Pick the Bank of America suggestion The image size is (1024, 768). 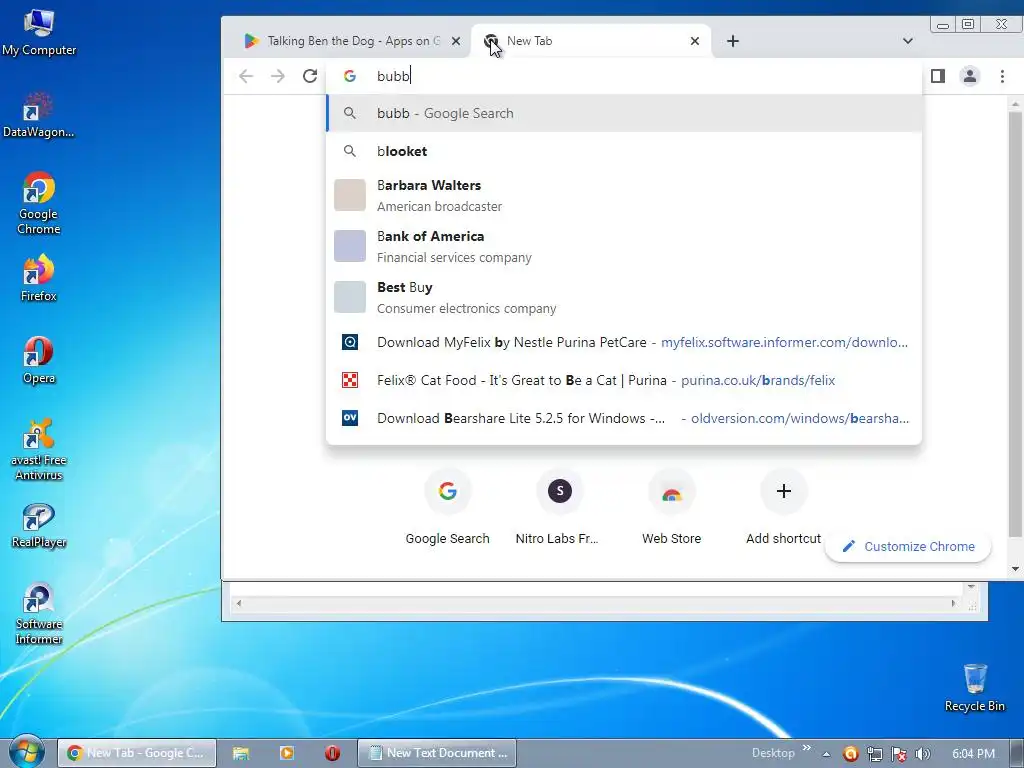pos(624,247)
